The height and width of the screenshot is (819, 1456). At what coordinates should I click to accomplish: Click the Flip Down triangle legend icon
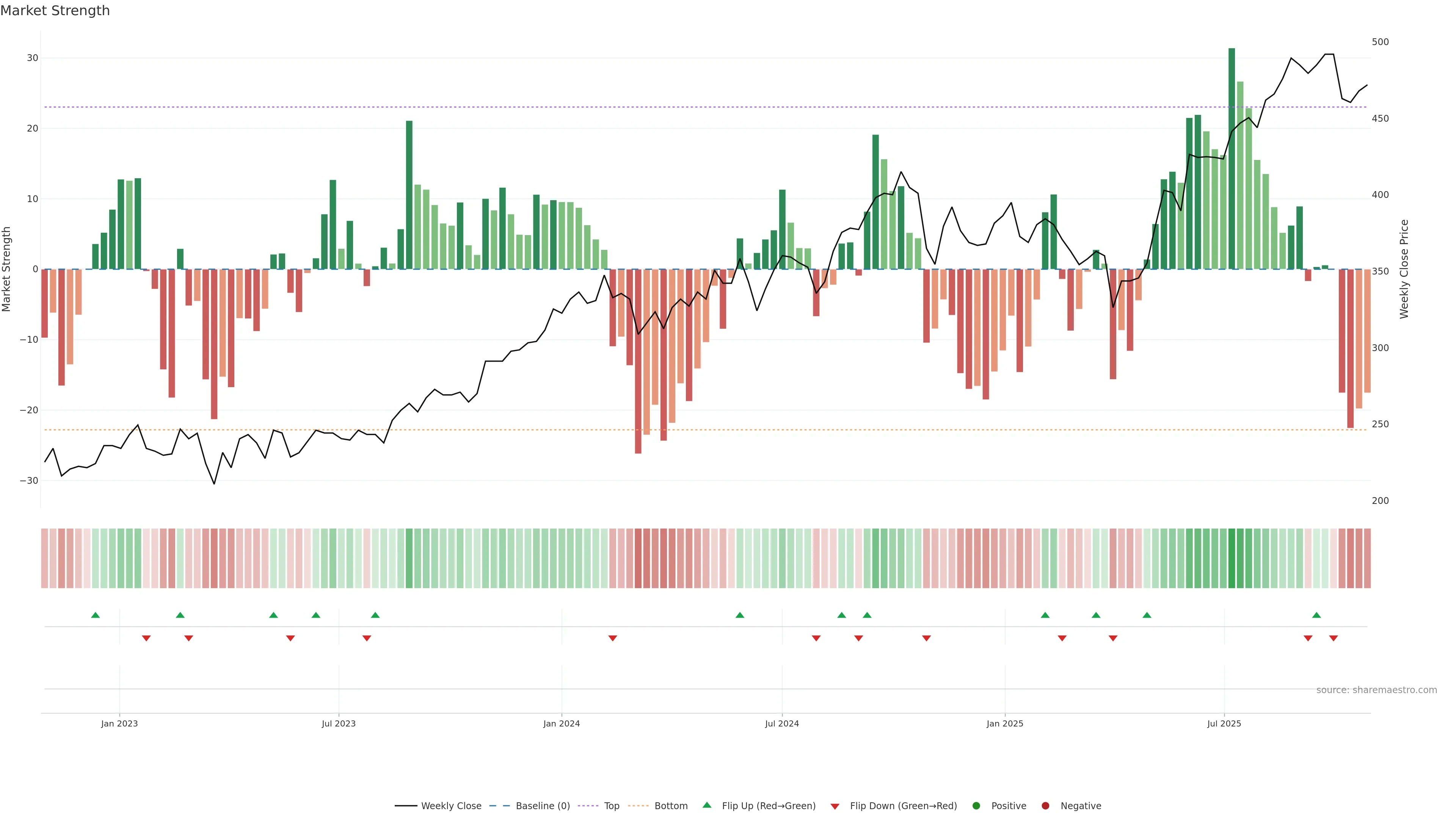tap(835, 806)
